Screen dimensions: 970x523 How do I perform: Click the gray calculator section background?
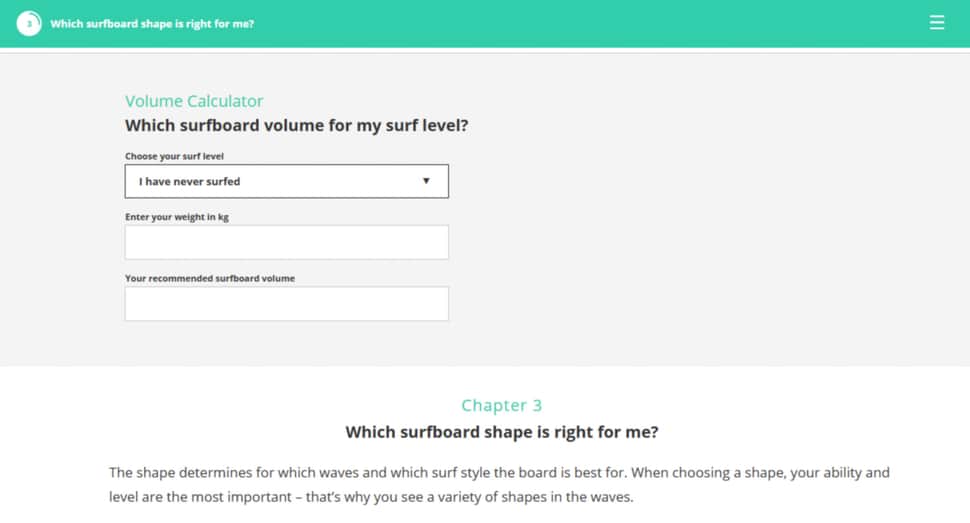point(711,210)
